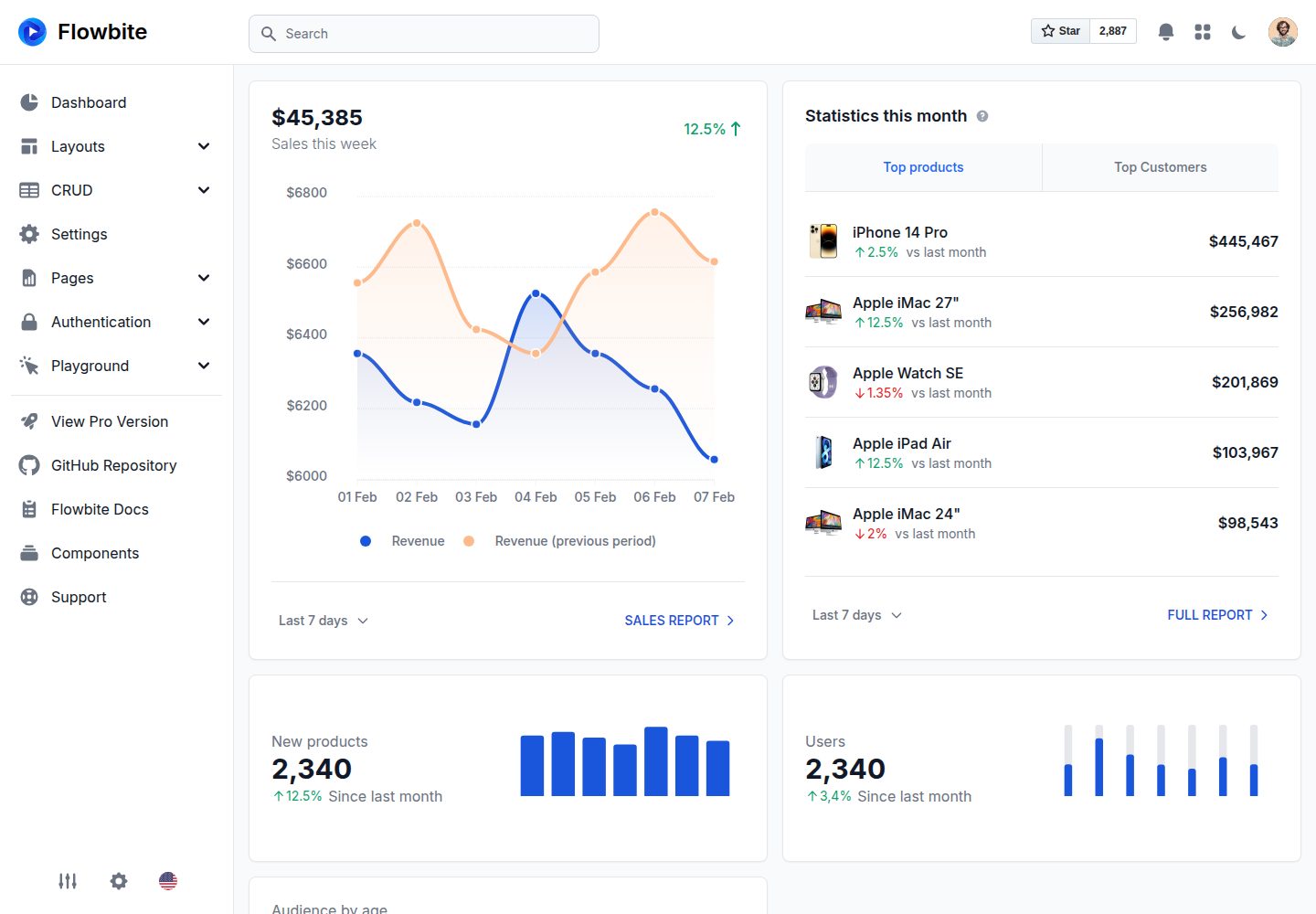Open the US flag language selector

(168, 881)
